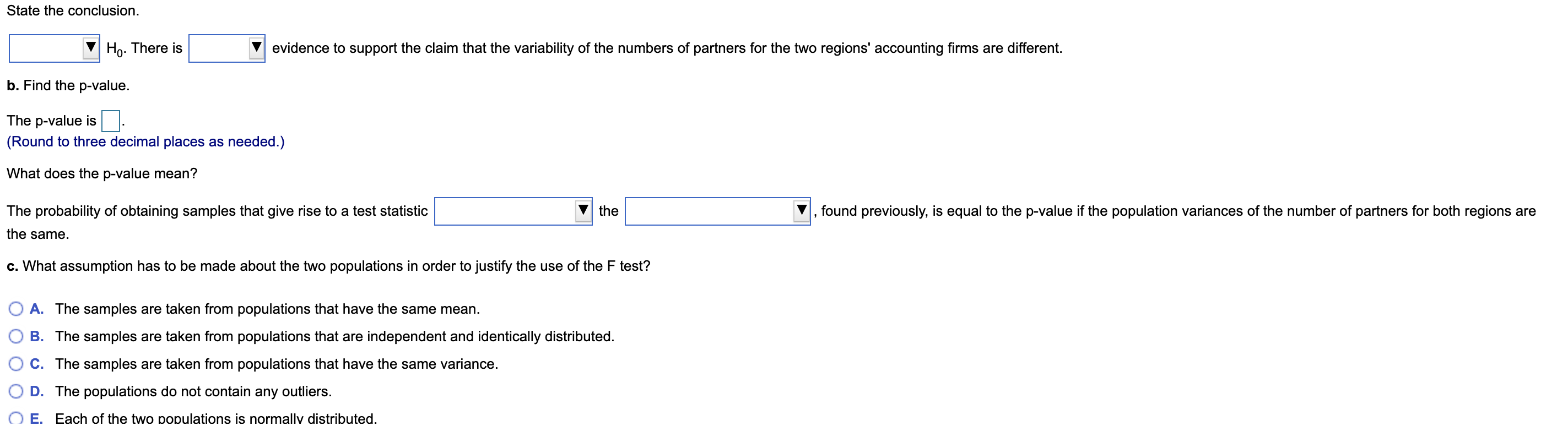Viewport: 1568px width, 437px height.
Task: Select radio option E about normal distribution
Action: 16,418
